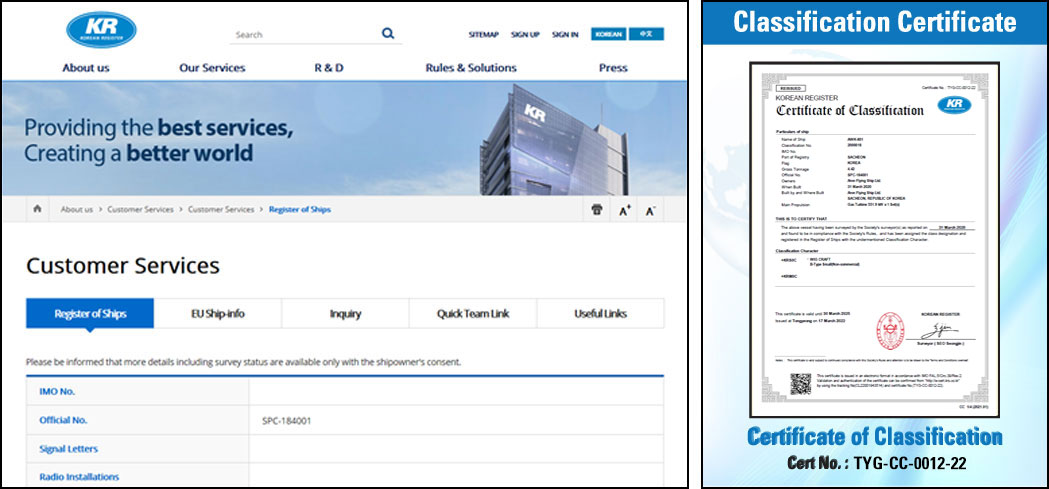Select the Useful Links tab
This screenshot has height=489, width=1049.
pyautogui.click(x=601, y=313)
